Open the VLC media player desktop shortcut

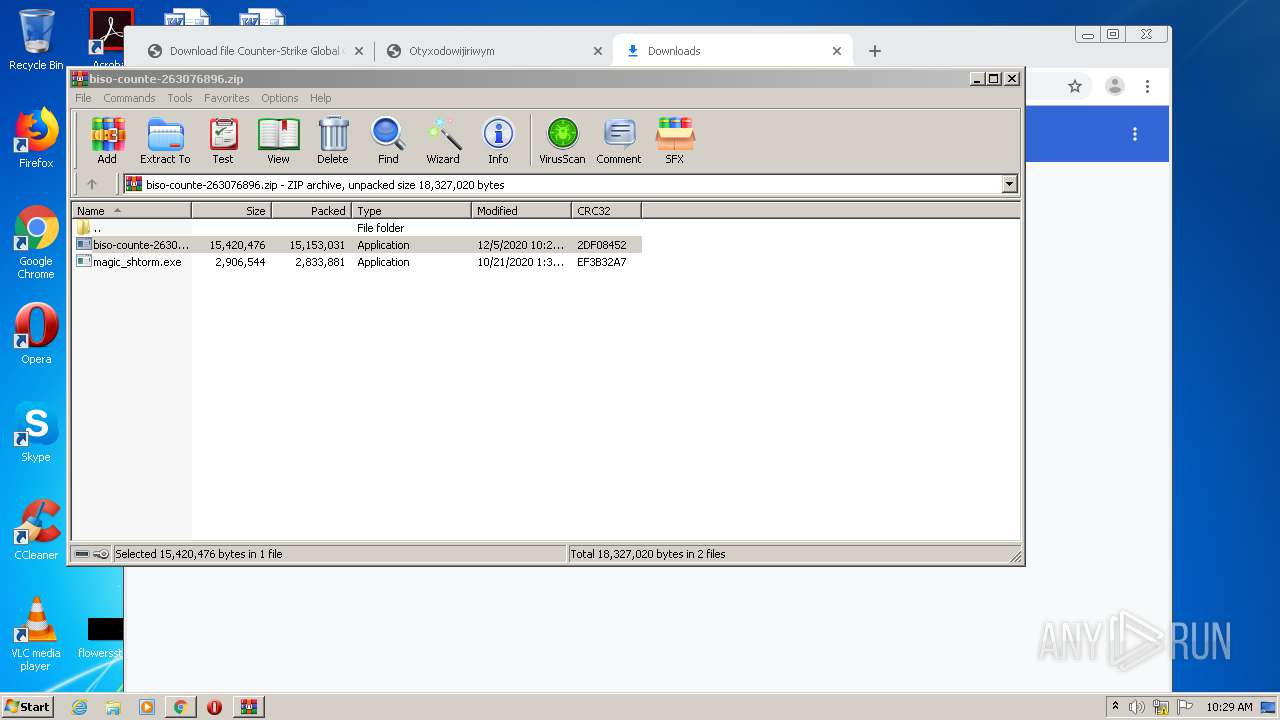pyautogui.click(x=36, y=634)
